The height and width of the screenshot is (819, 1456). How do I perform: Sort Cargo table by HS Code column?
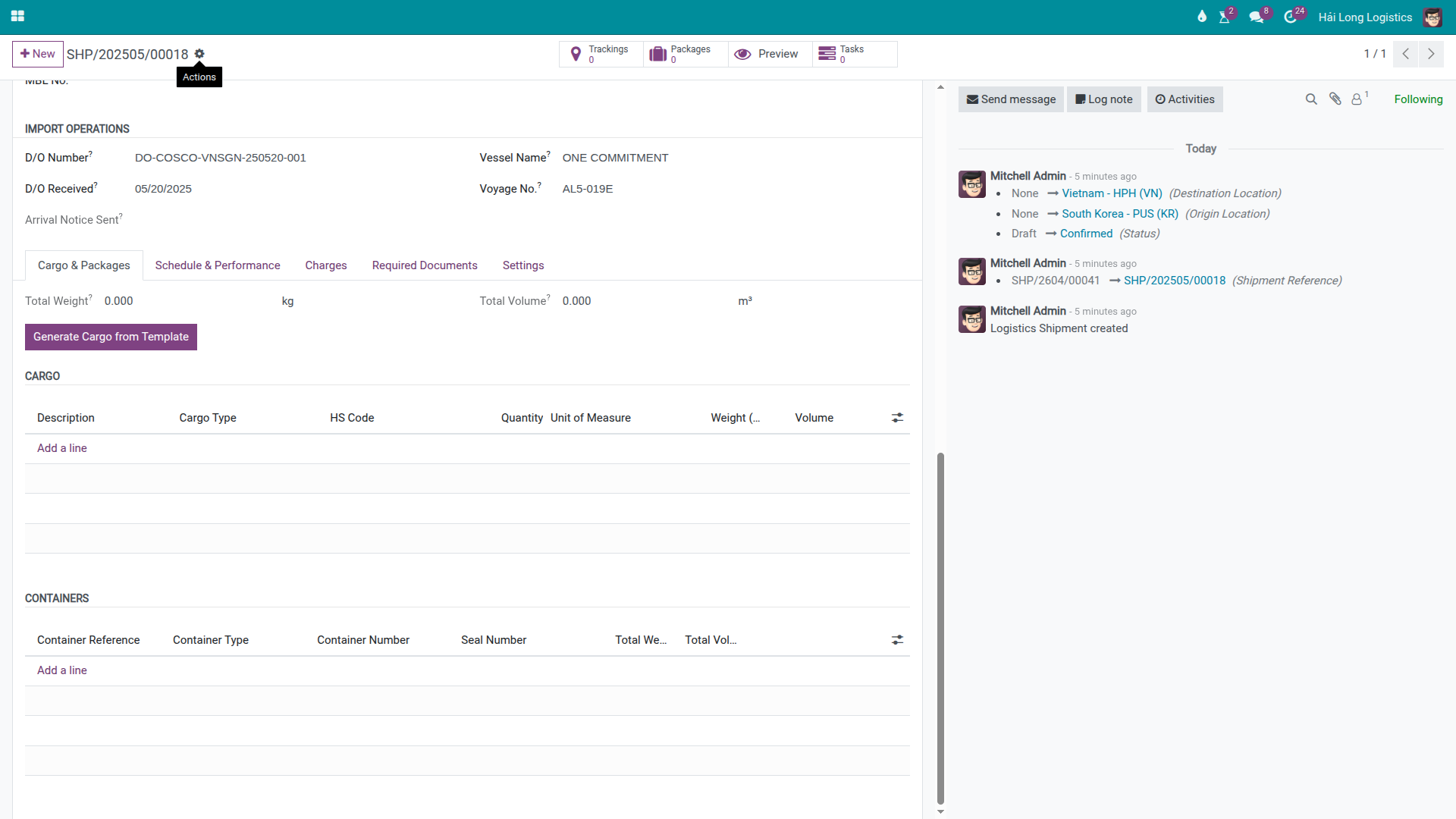[352, 418]
